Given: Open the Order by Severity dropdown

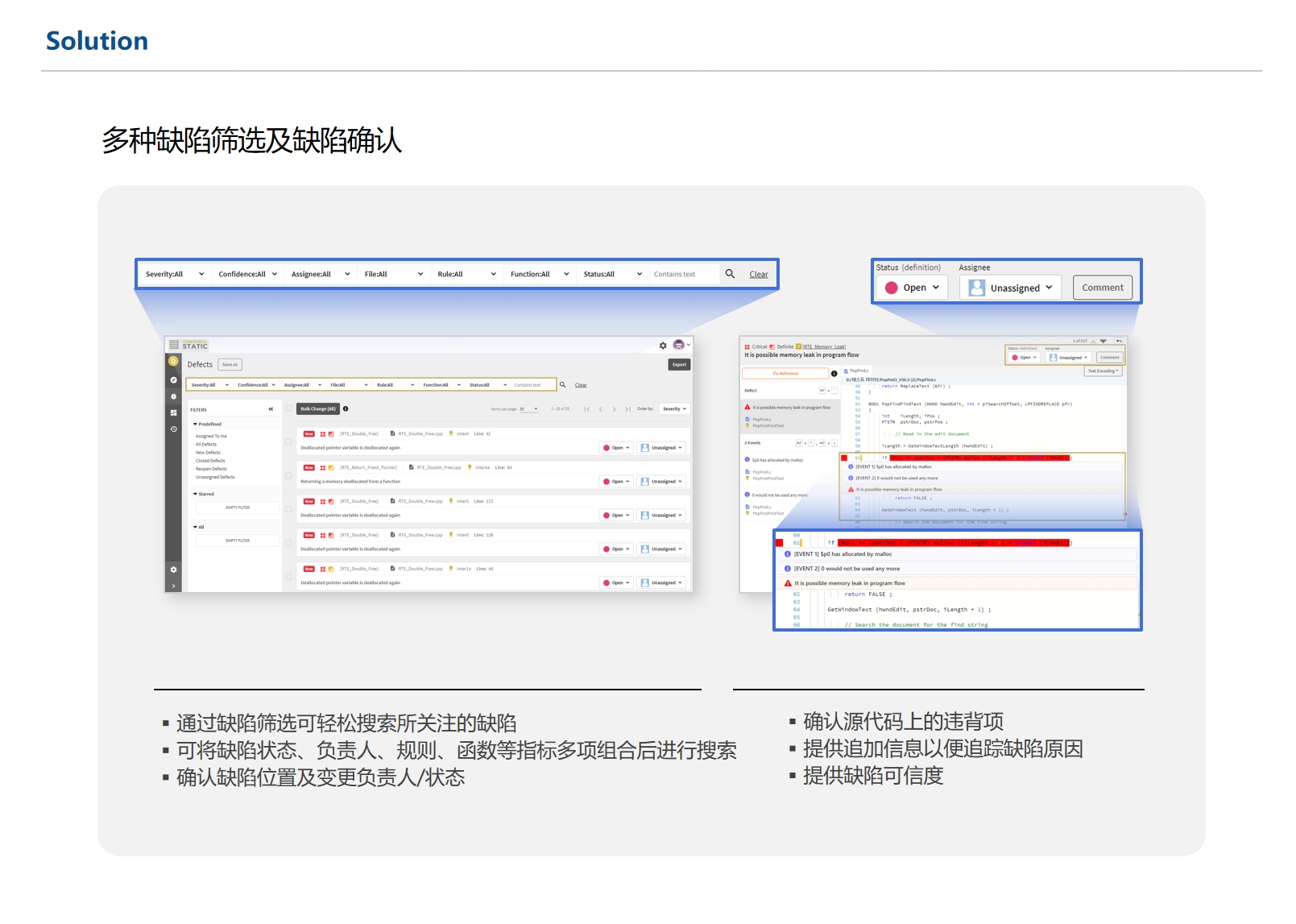Looking at the screenshot, I should 674,409.
